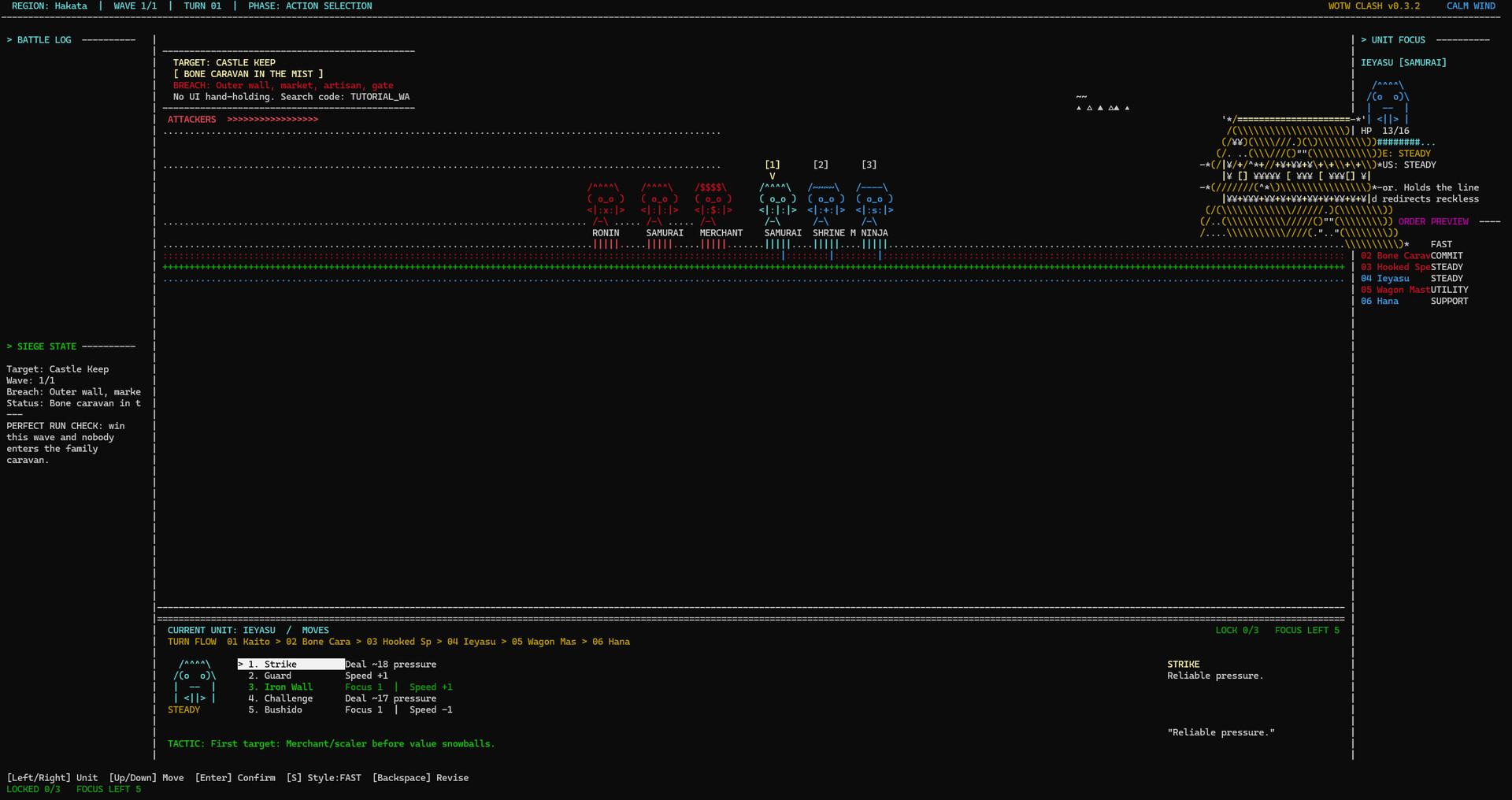Click the Ieyasu portrait in Unit Focus
1512x800 pixels.
pyautogui.click(x=1388, y=102)
